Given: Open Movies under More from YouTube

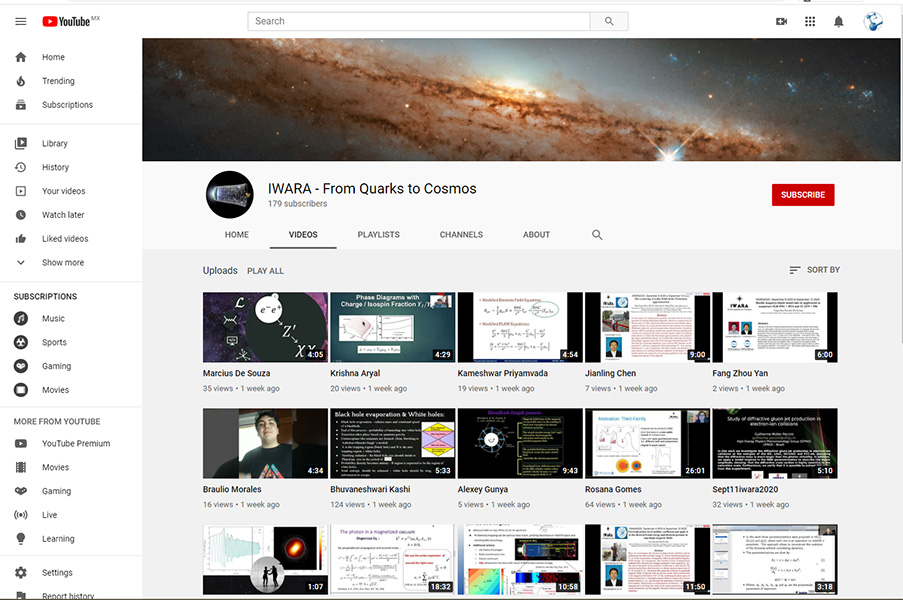Looking at the screenshot, I should click(x=71, y=467).
